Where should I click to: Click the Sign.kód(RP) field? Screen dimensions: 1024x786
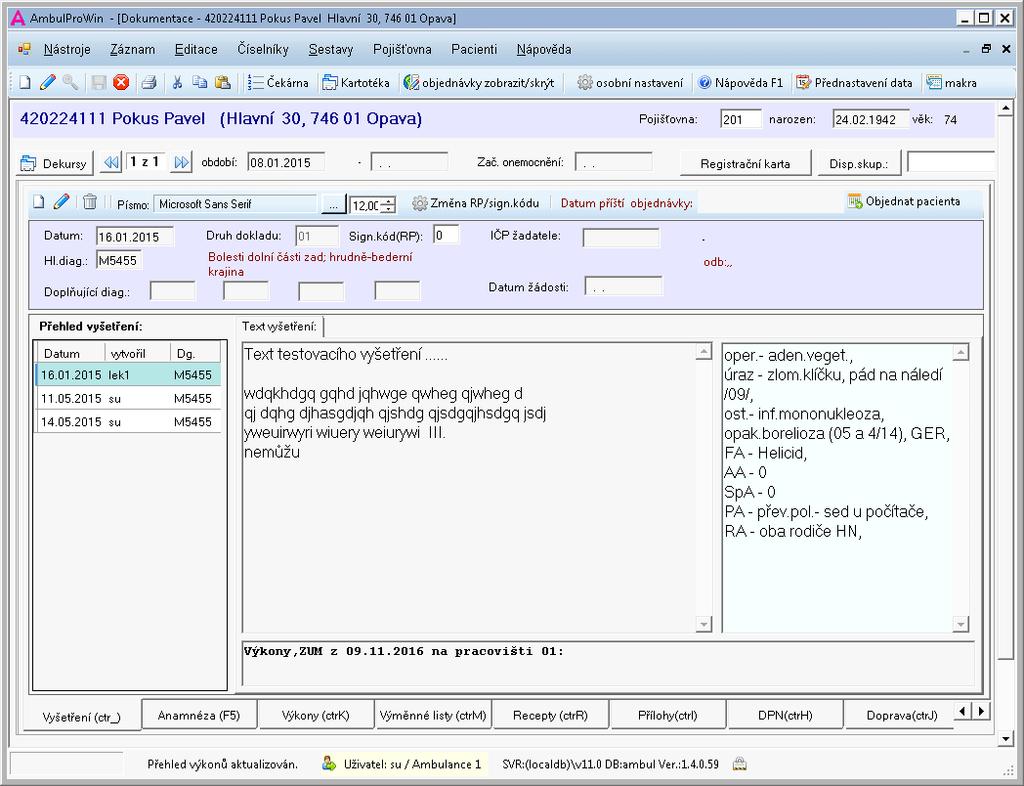tap(446, 235)
